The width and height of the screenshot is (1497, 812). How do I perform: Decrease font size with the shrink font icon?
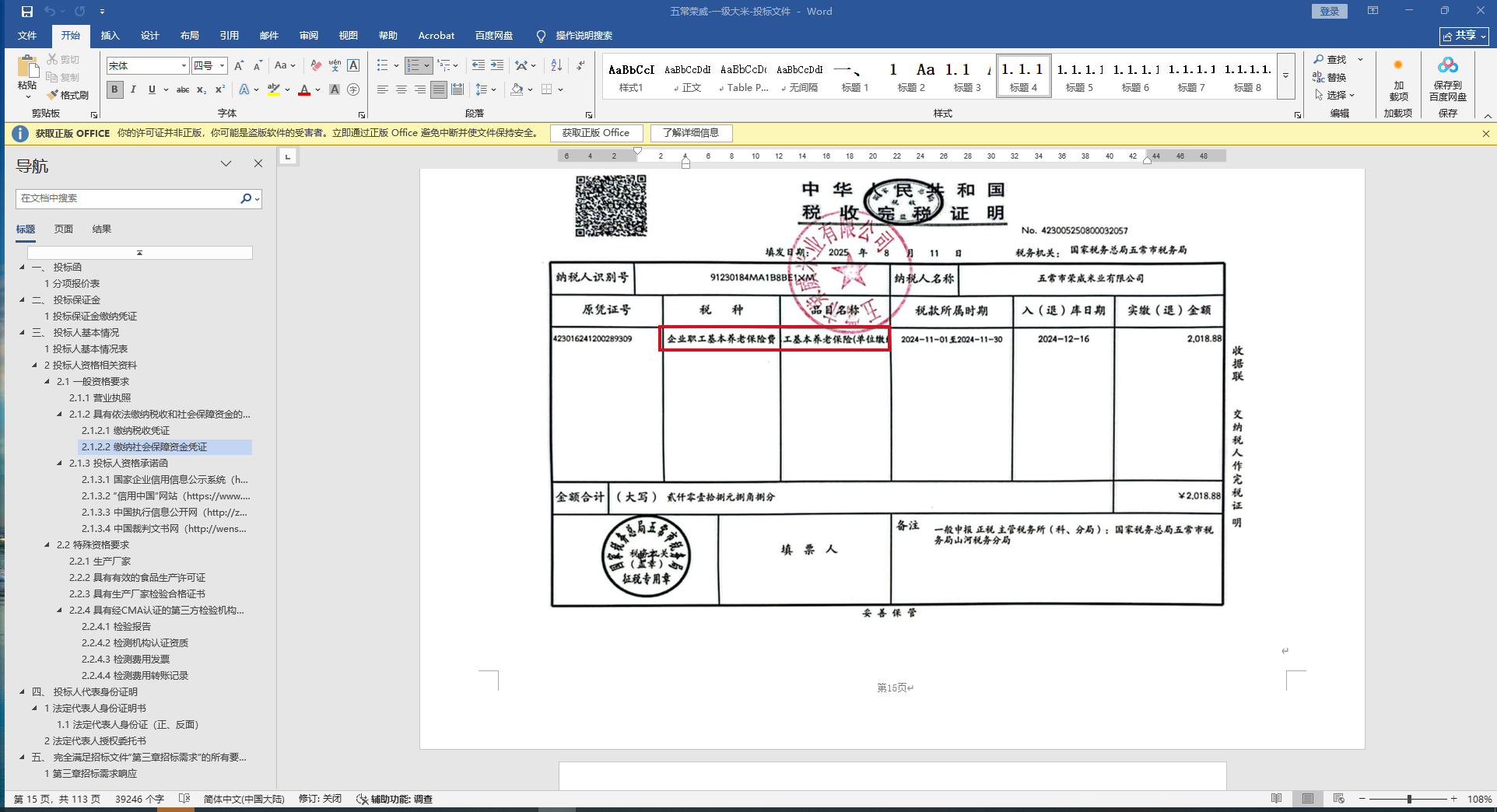click(x=258, y=65)
